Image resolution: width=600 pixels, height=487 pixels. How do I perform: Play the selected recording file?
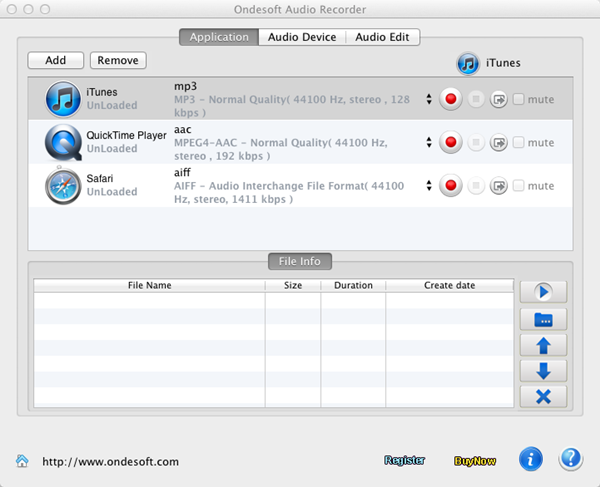(x=543, y=292)
